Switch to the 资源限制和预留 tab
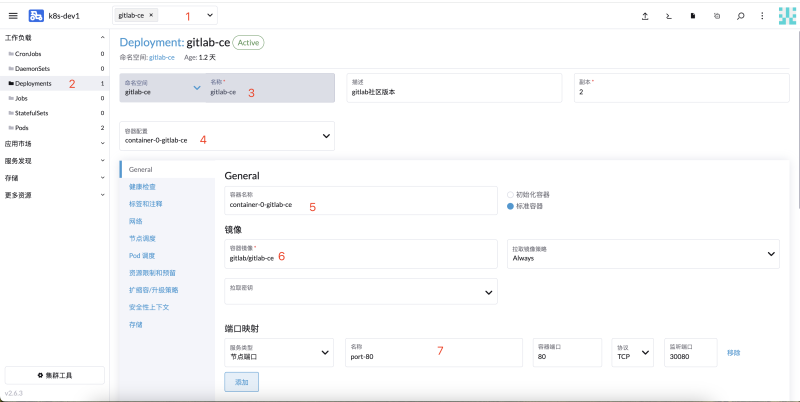This screenshot has width=800, height=402. click(153, 273)
